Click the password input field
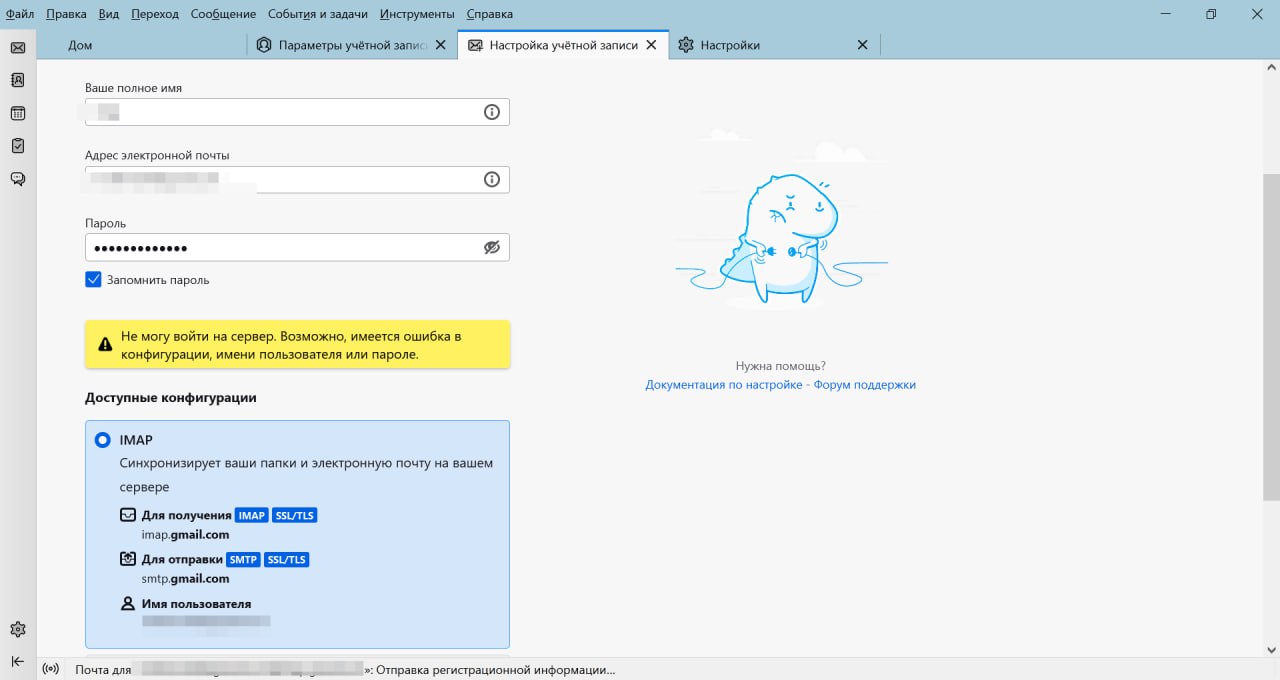This screenshot has height=680, width=1280. (280, 247)
